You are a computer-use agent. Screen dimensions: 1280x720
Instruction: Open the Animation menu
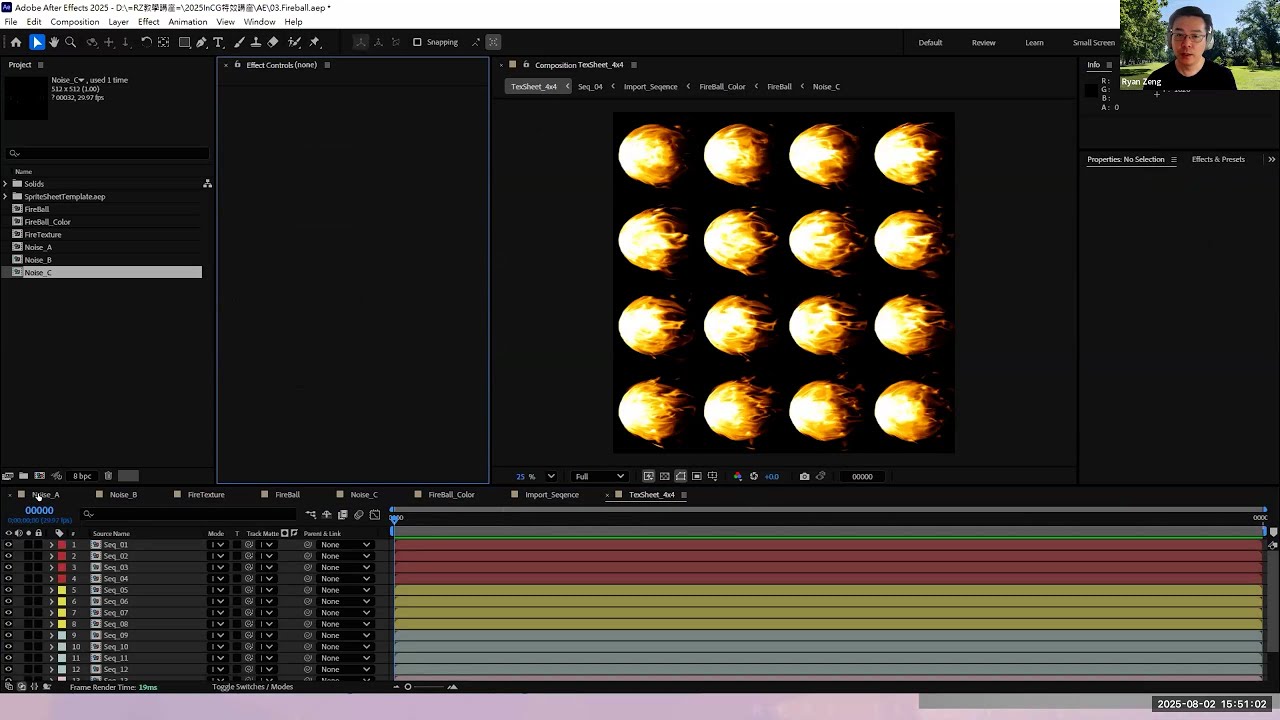tap(187, 22)
